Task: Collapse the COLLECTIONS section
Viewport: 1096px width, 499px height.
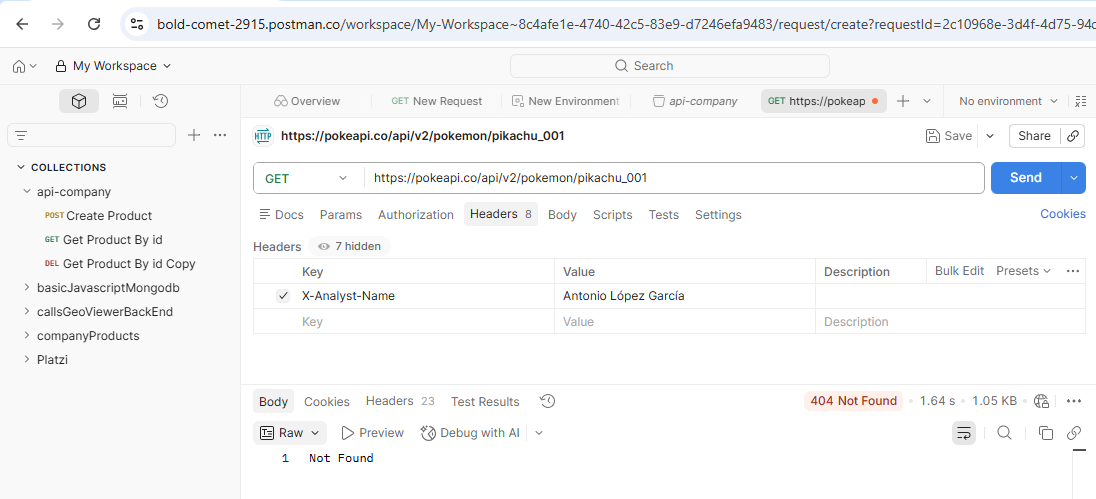Action: click(21, 168)
